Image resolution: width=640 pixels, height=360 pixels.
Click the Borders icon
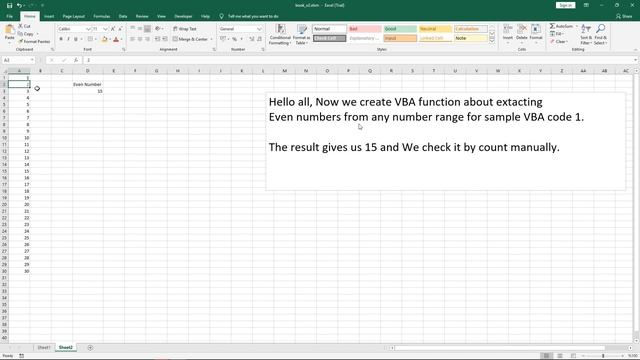(90, 39)
